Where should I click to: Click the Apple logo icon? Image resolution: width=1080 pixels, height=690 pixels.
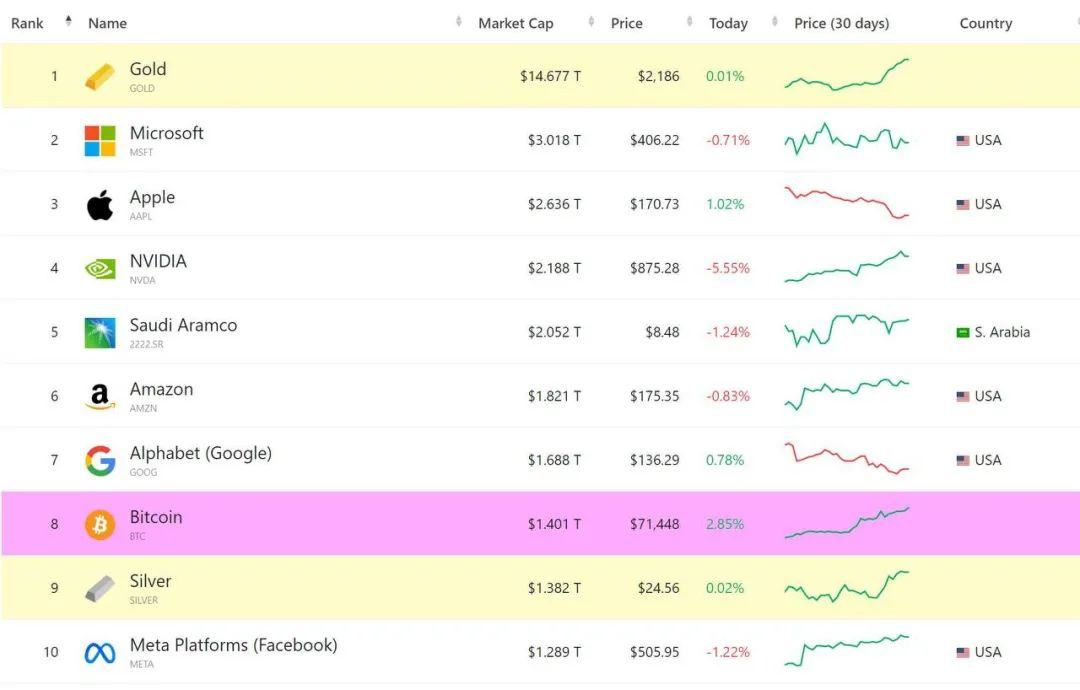100,205
